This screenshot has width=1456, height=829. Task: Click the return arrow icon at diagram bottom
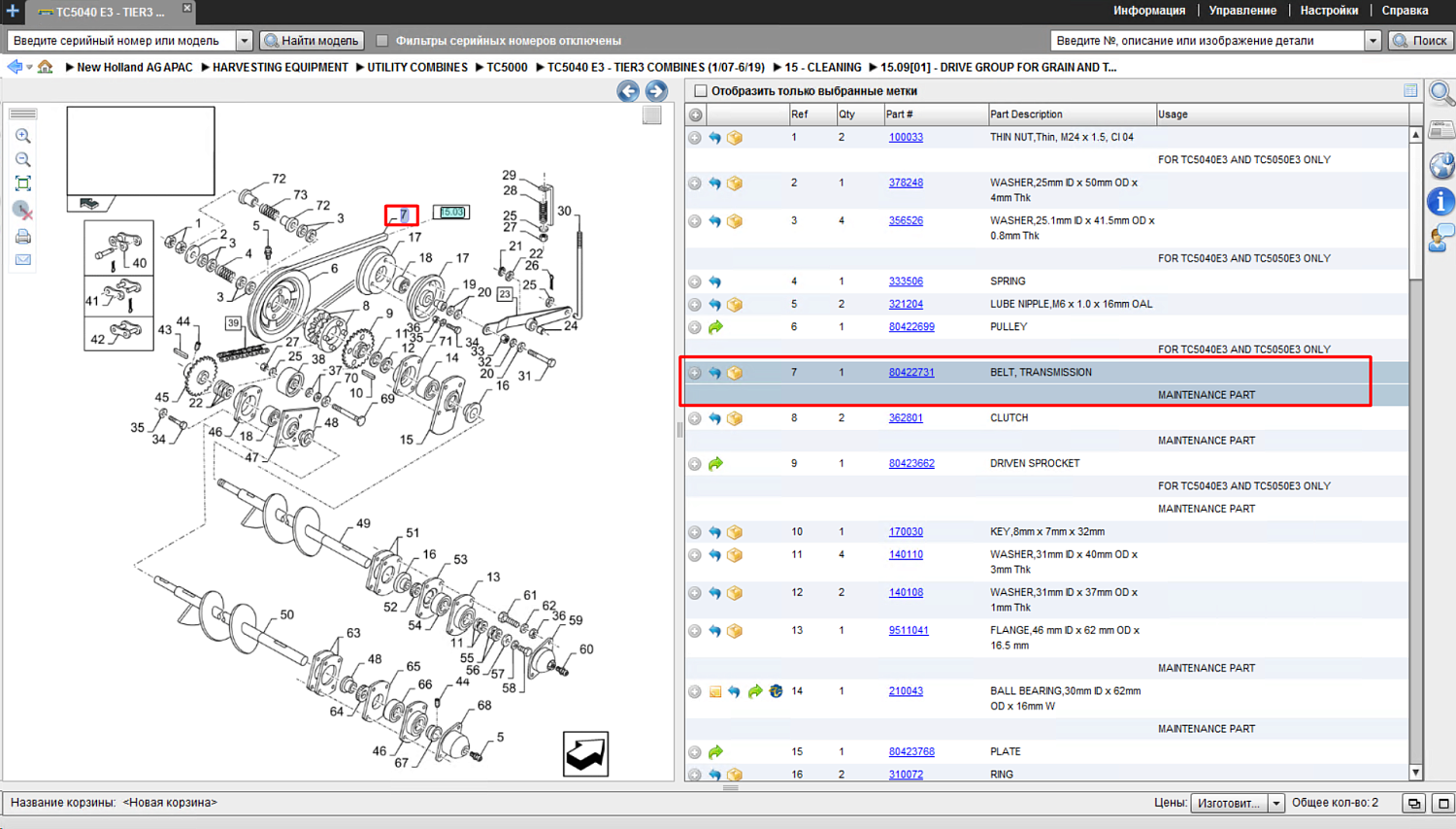[585, 754]
